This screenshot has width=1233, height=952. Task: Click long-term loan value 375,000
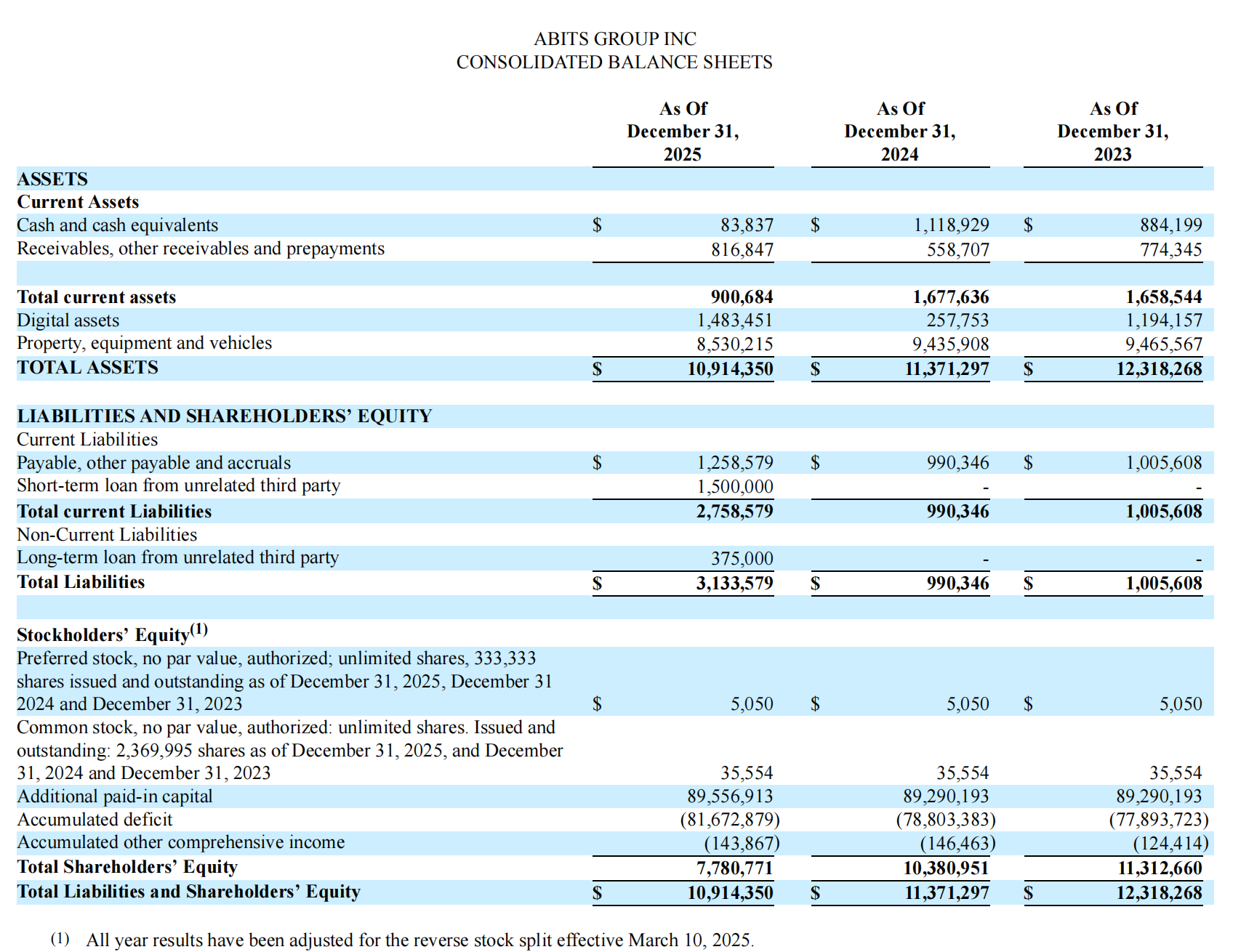pos(742,559)
